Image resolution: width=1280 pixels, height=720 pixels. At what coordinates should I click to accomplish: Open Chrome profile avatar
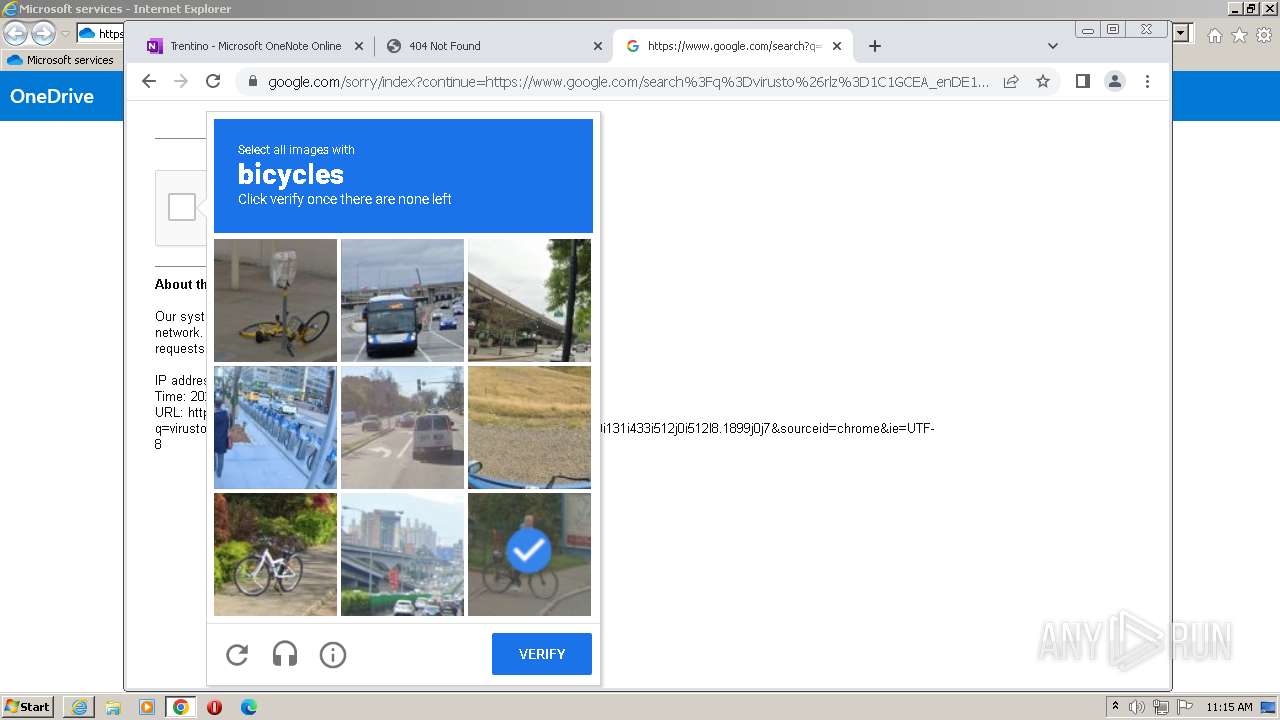tap(1115, 82)
